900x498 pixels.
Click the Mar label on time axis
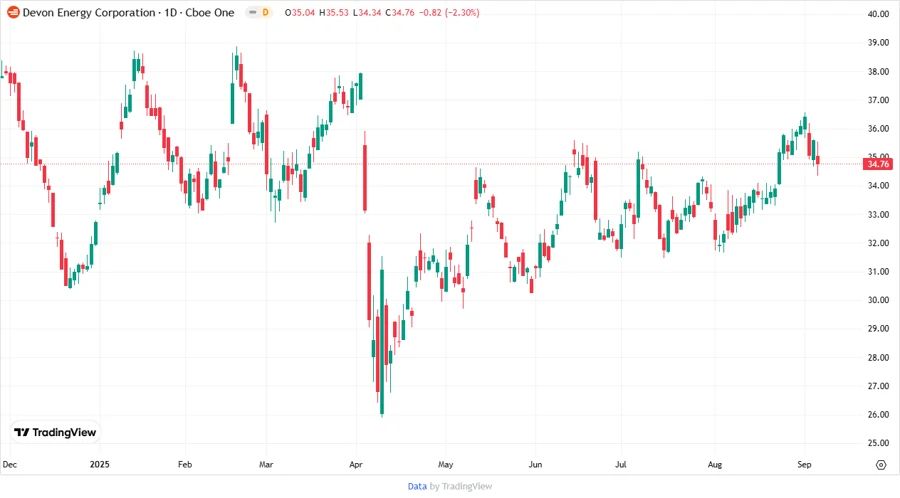click(x=266, y=465)
